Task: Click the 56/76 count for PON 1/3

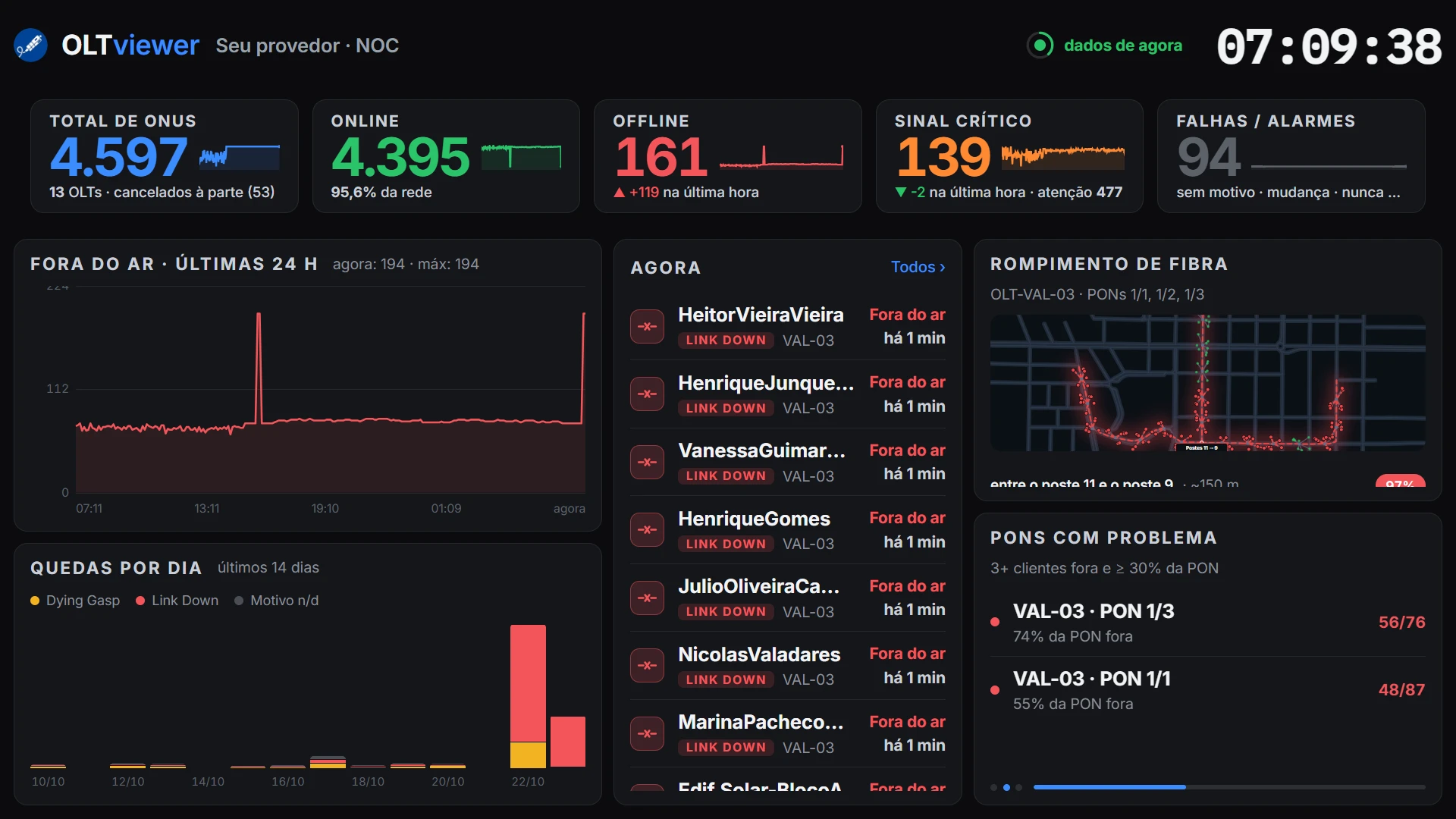Action: click(1401, 623)
